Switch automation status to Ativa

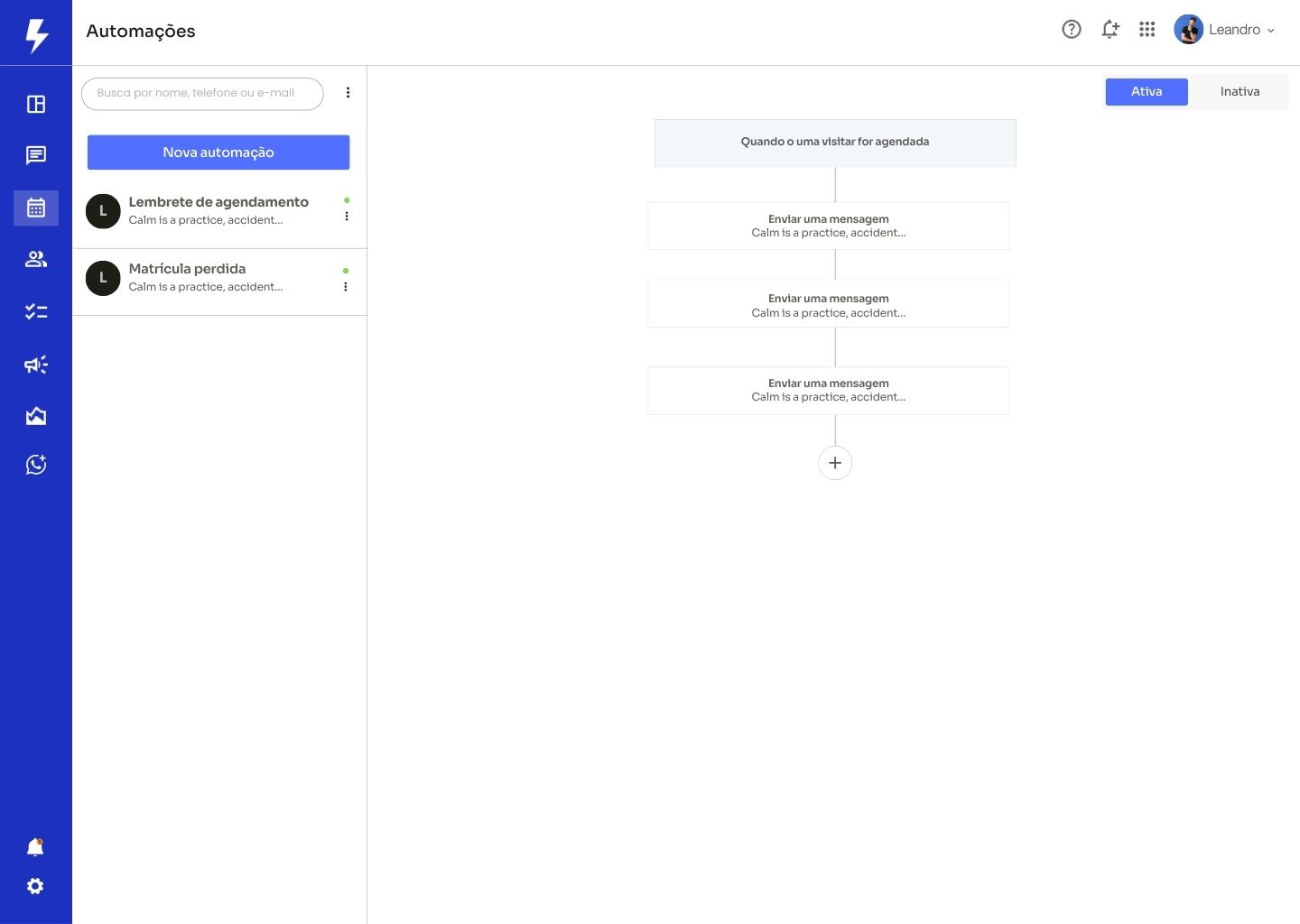coord(1147,92)
